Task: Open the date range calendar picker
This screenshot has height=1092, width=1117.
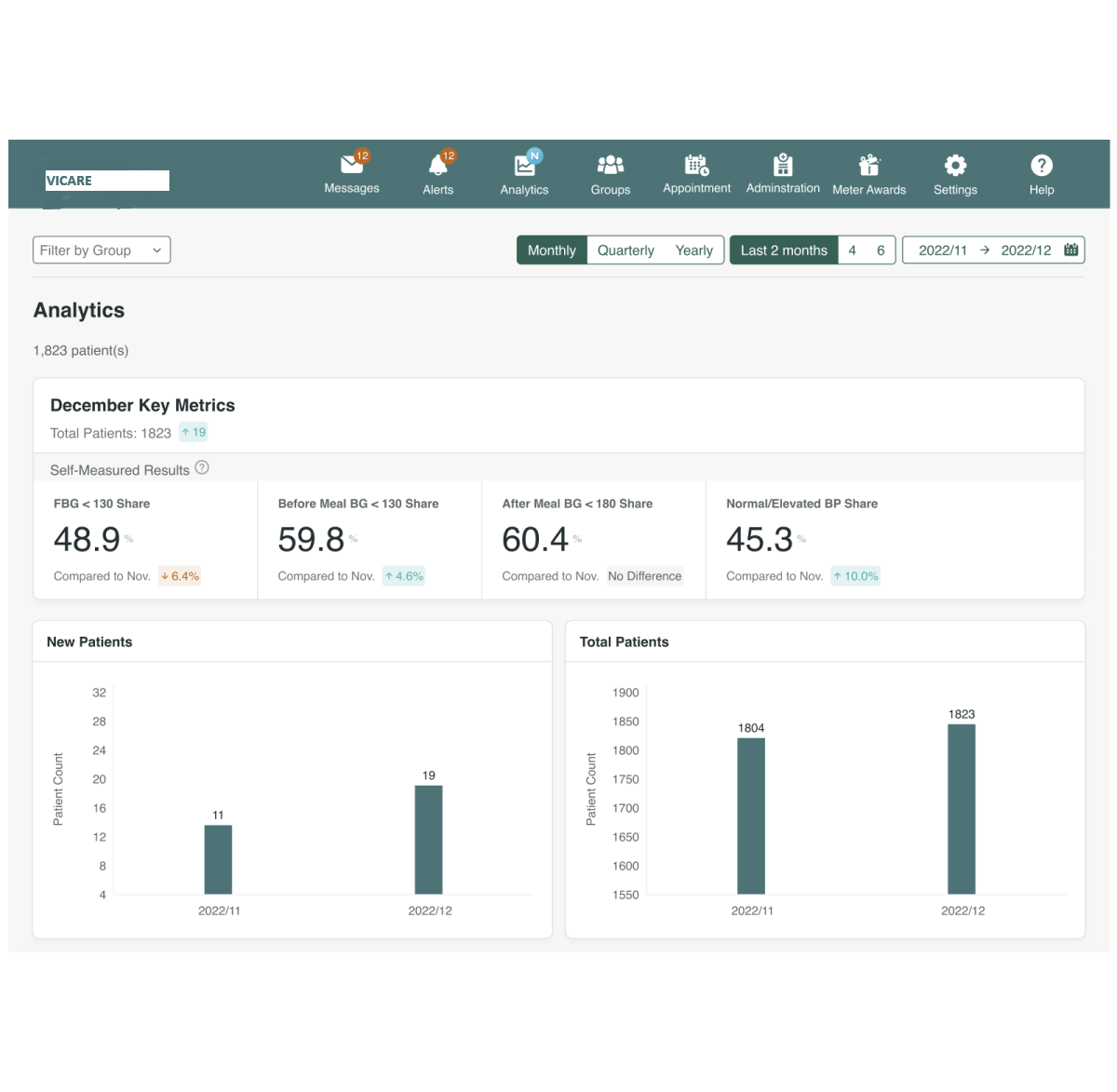Action: [1071, 250]
